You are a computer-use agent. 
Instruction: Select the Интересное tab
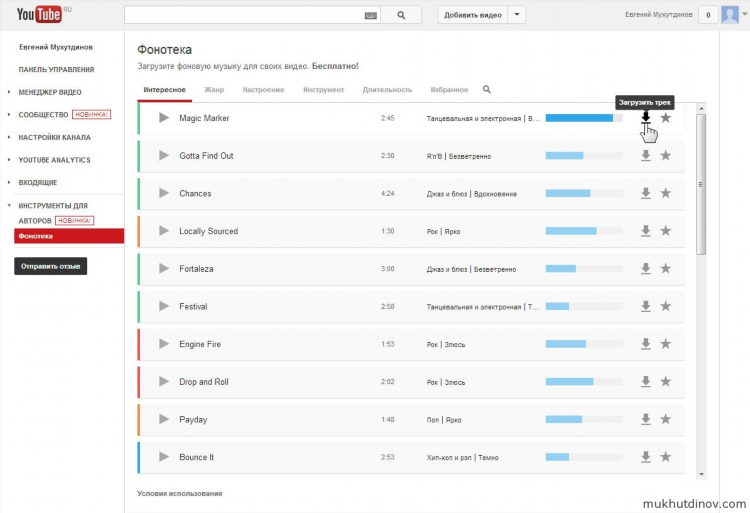(x=165, y=90)
